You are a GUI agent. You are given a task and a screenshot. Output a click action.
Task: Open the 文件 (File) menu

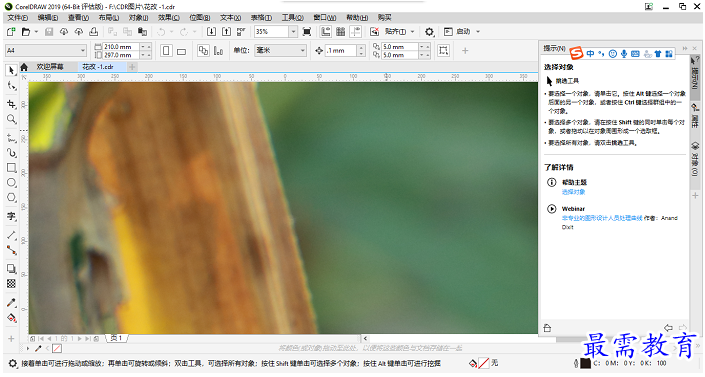pyautogui.click(x=18, y=17)
